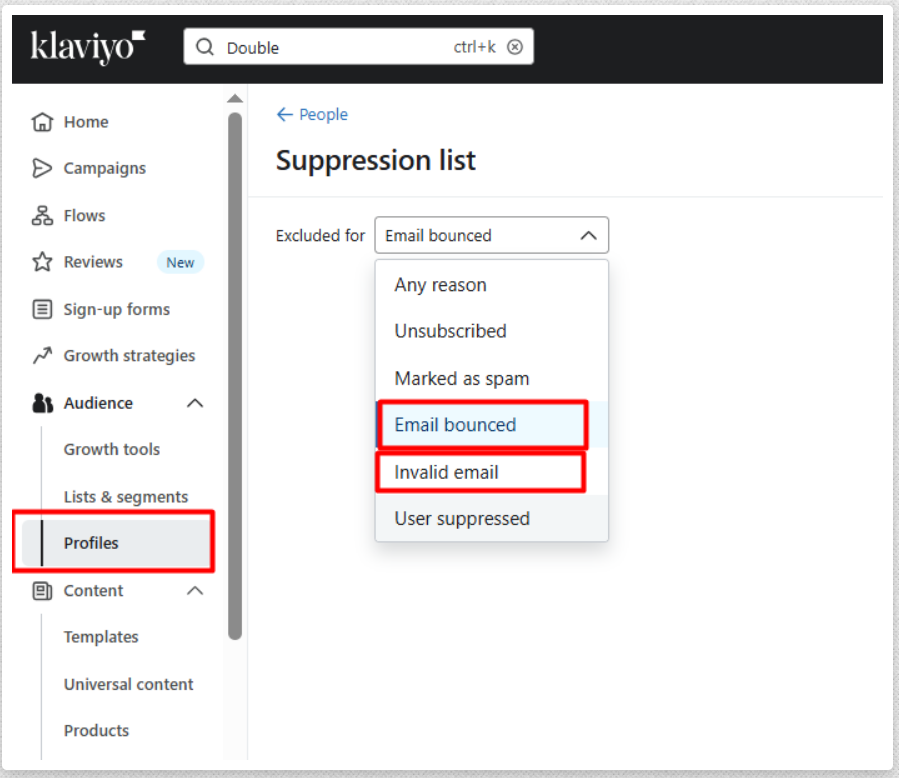Click the Campaigns paper plane icon

tap(42, 168)
